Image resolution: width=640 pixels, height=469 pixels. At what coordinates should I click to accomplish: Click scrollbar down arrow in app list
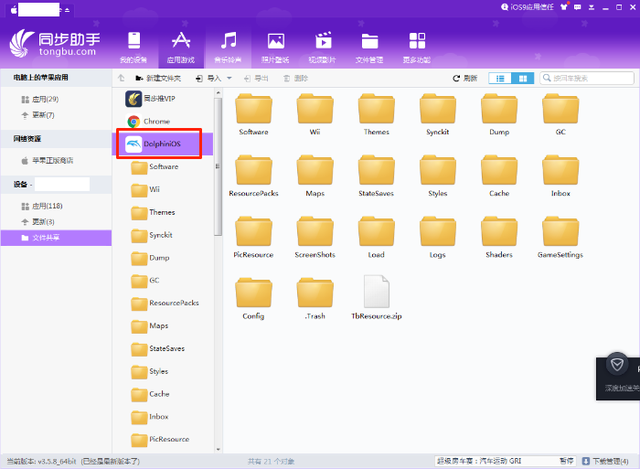218,449
